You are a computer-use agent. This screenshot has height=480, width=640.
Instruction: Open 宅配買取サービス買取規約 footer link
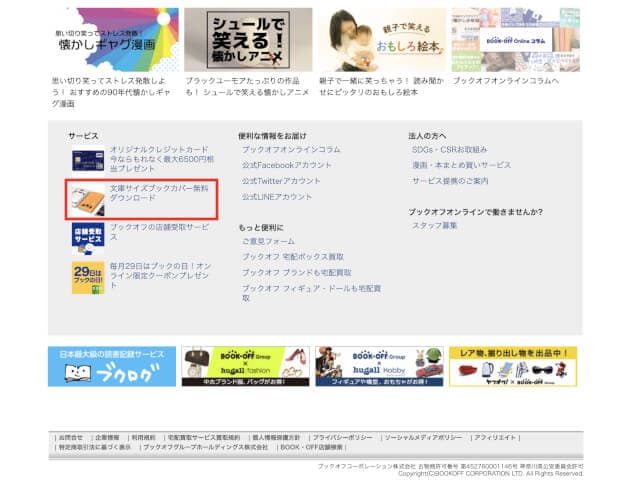click(x=204, y=438)
